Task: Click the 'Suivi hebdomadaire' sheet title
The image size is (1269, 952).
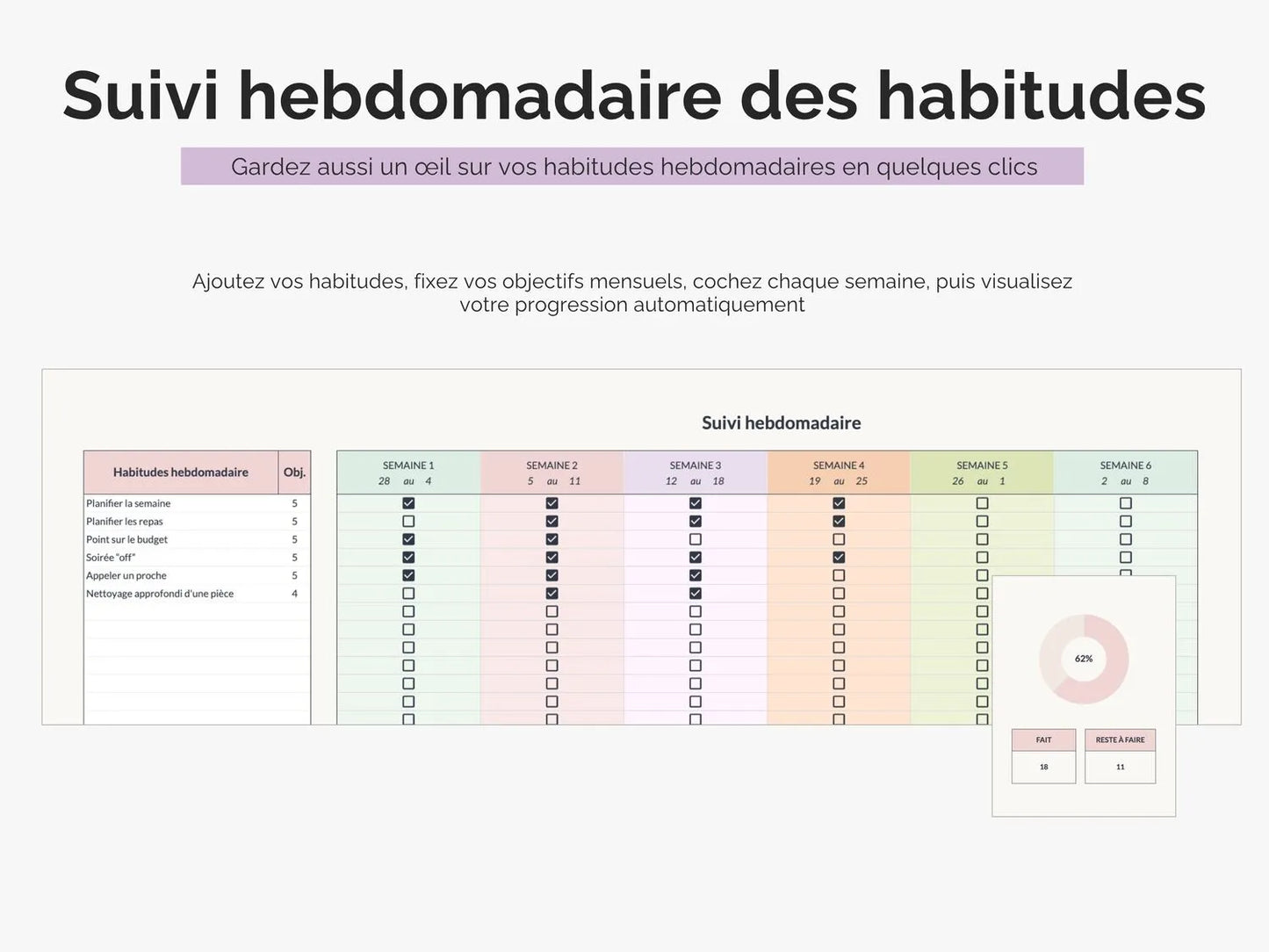Action: point(781,423)
